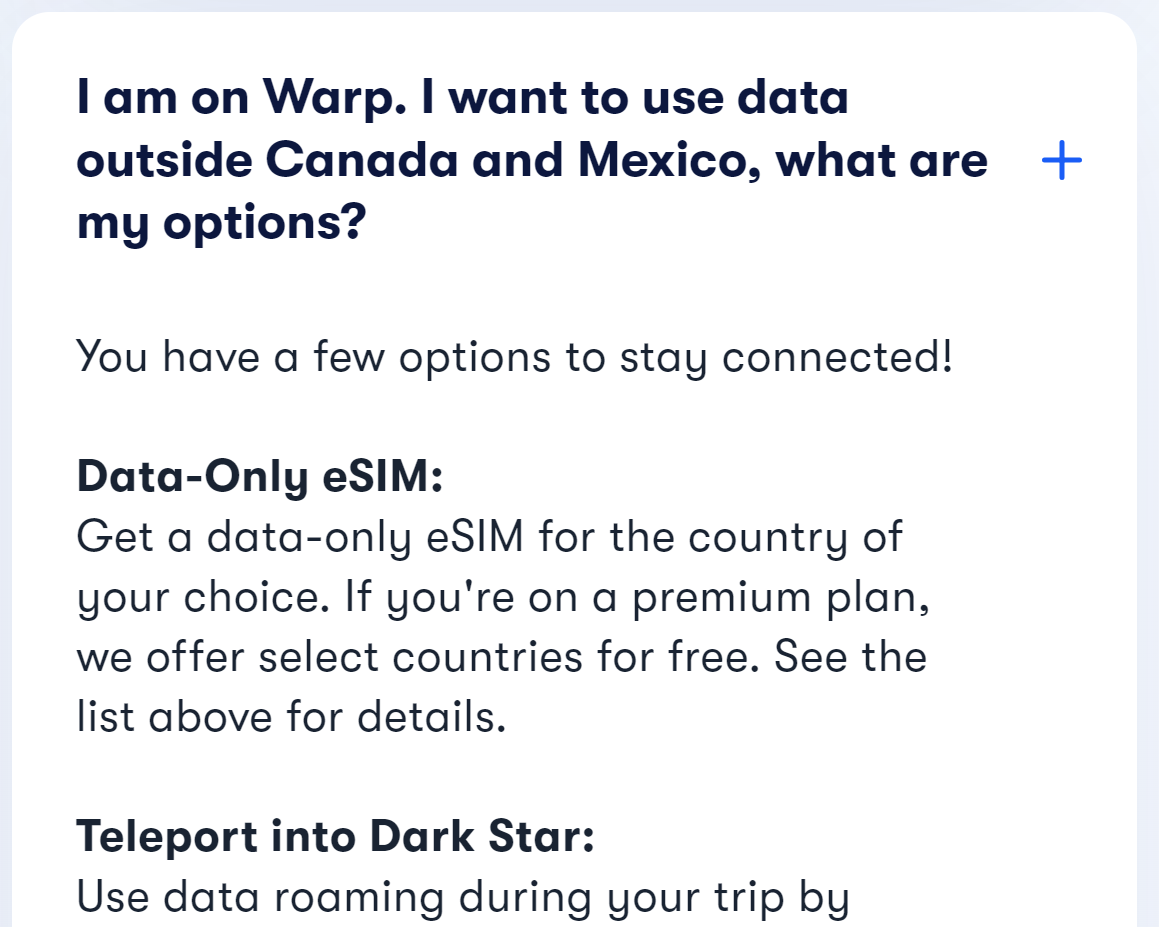Click "Get a data-only eSIM" line

[300, 537]
